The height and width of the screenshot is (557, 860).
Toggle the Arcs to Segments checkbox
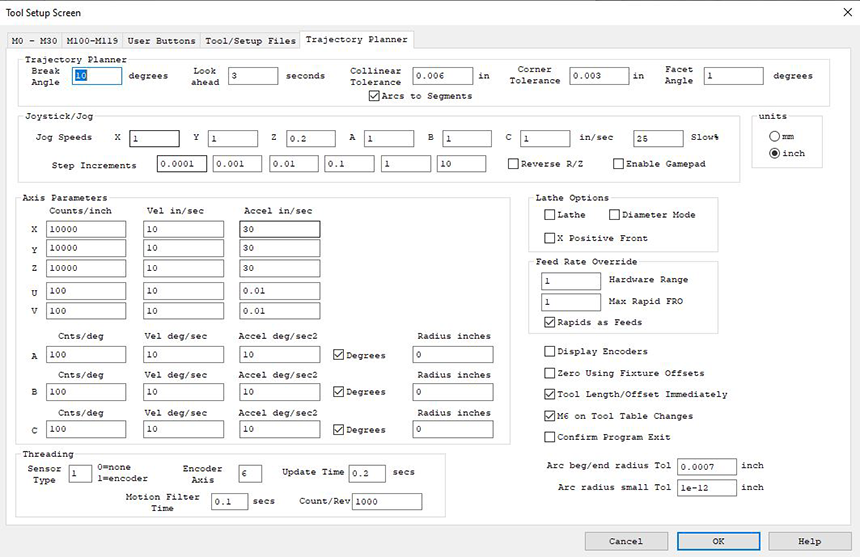pyautogui.click(x=374, y=96)
